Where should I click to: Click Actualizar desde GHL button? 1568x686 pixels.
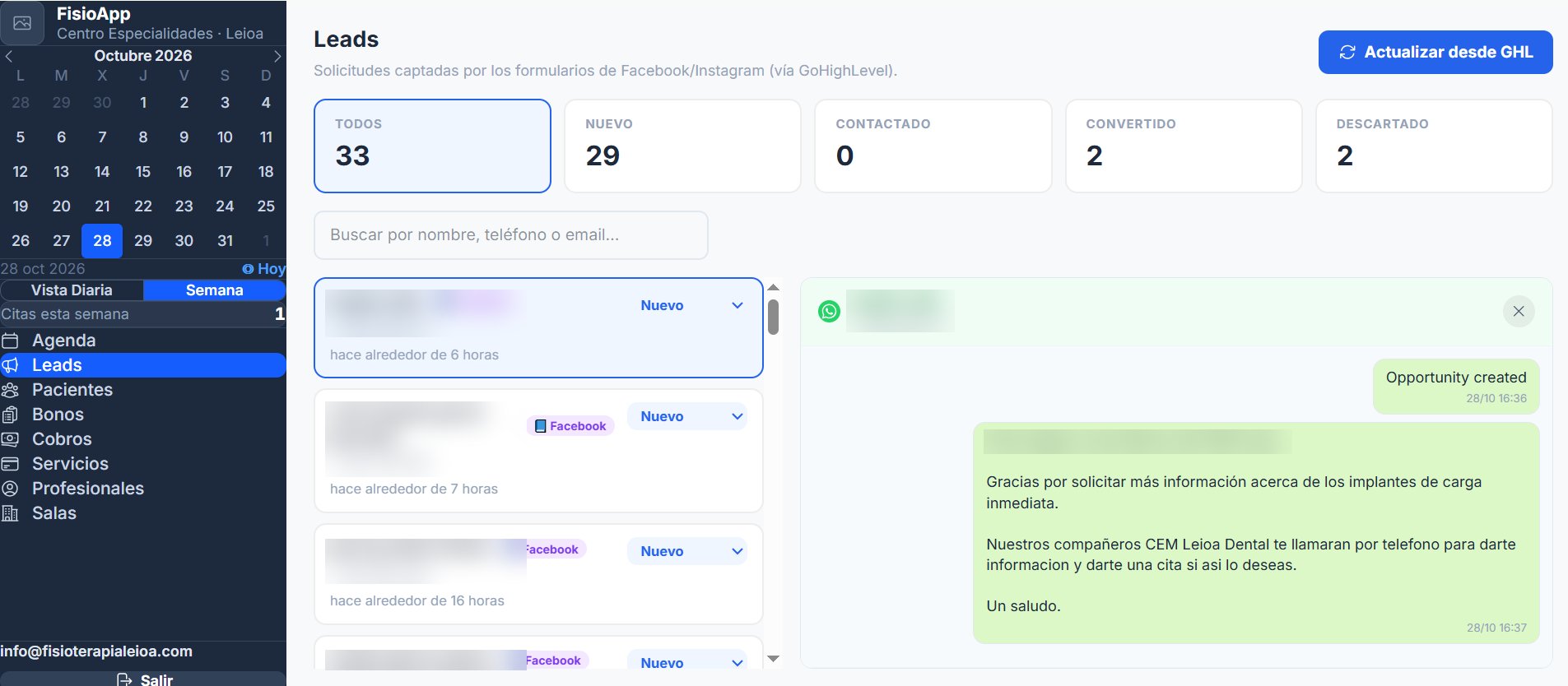tap(1435, 52)
